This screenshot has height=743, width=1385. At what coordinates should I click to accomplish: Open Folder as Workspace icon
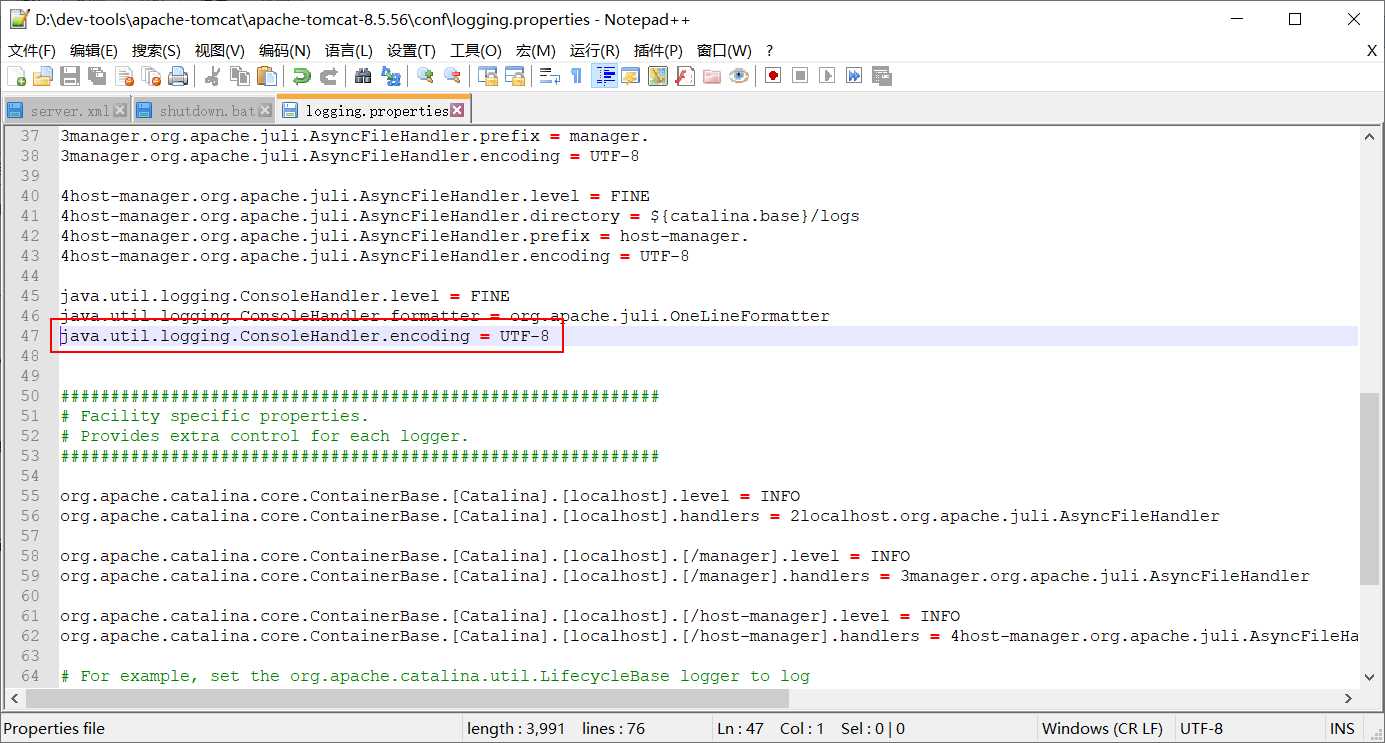point(712,76)
